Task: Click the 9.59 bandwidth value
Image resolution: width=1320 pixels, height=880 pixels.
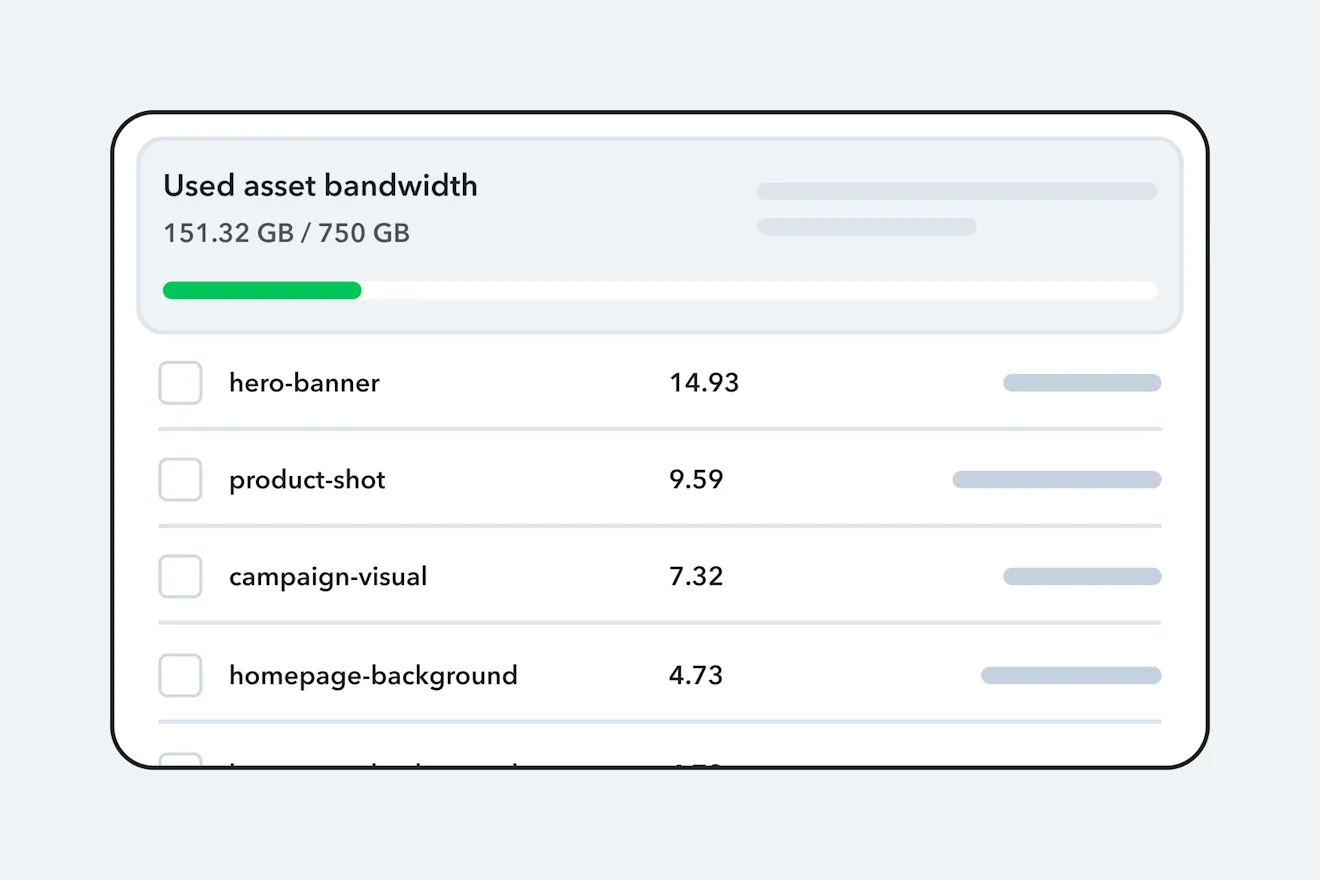Action: pos(696,480)
